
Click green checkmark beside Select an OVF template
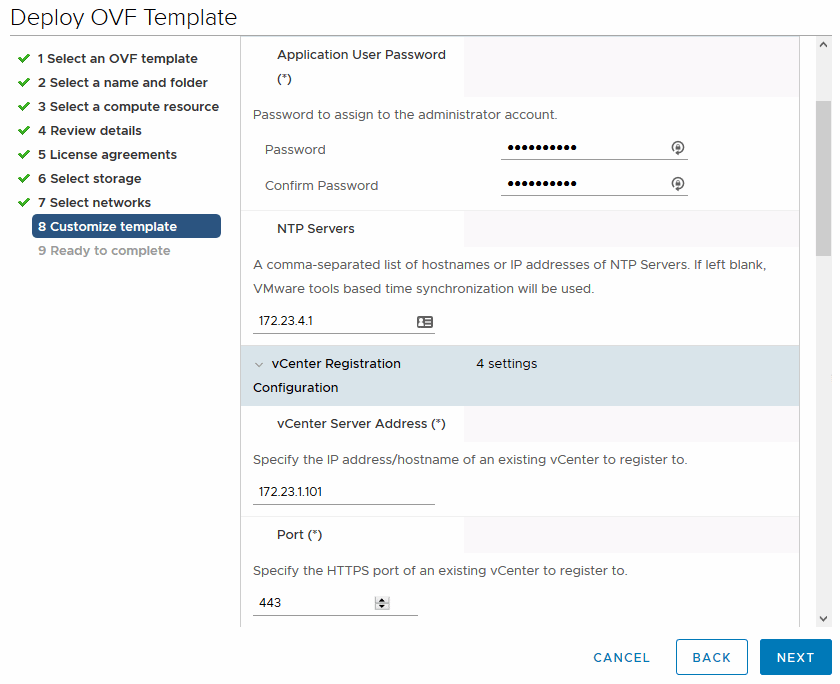point(24,59)
